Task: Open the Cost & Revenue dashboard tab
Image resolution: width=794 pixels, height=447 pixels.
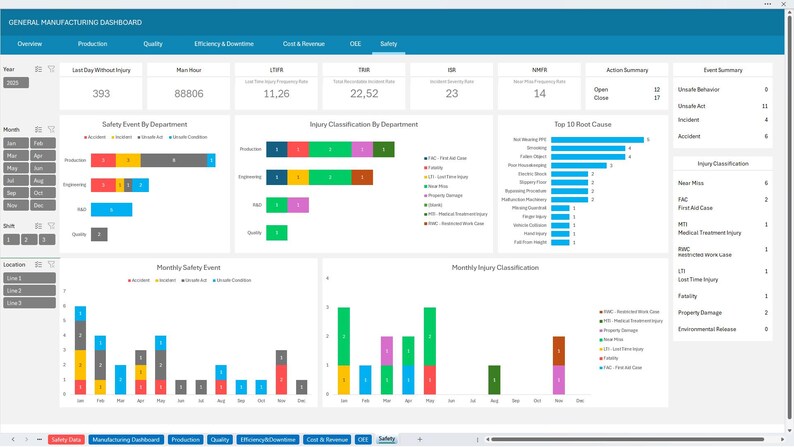Action: pyautogui.click(x=304, y=44)
